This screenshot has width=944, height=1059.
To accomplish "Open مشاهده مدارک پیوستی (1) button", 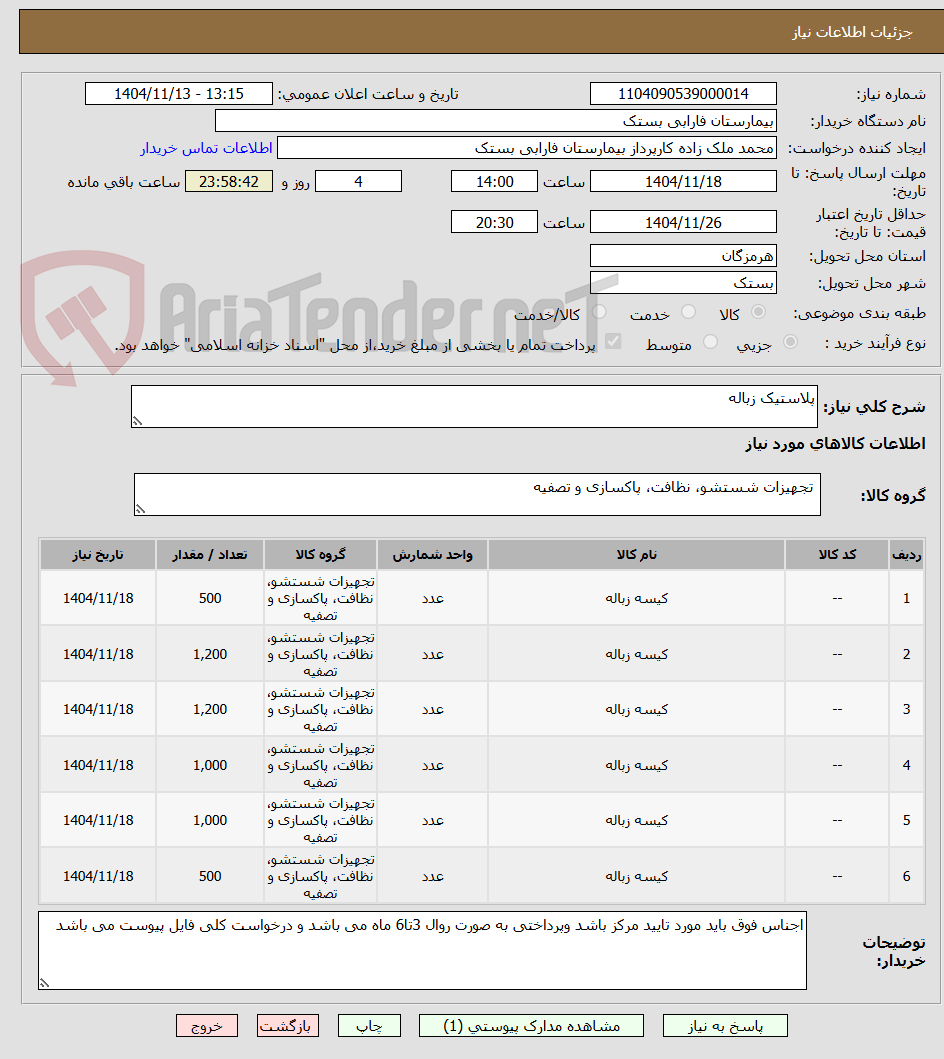I will click(531, 1025).
